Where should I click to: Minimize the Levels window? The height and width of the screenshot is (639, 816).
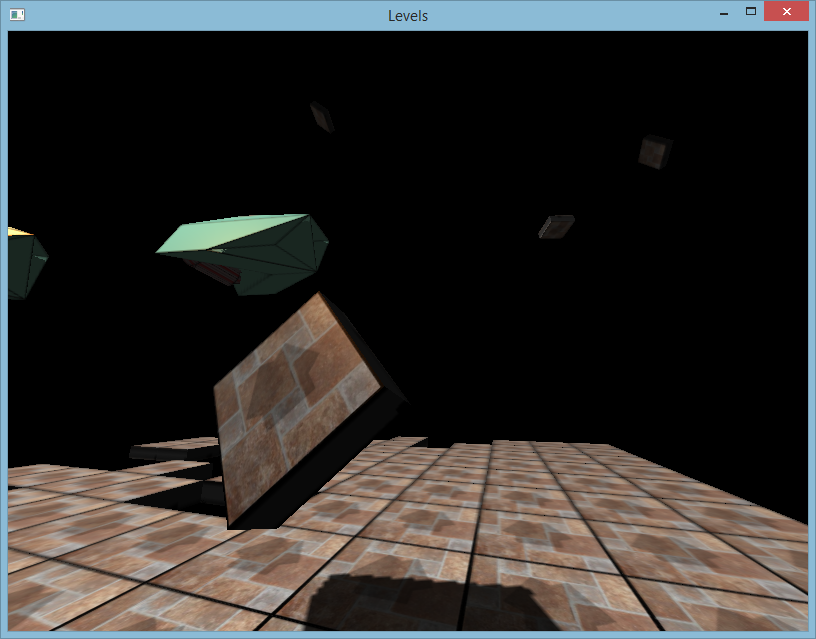tap(723, 12)
